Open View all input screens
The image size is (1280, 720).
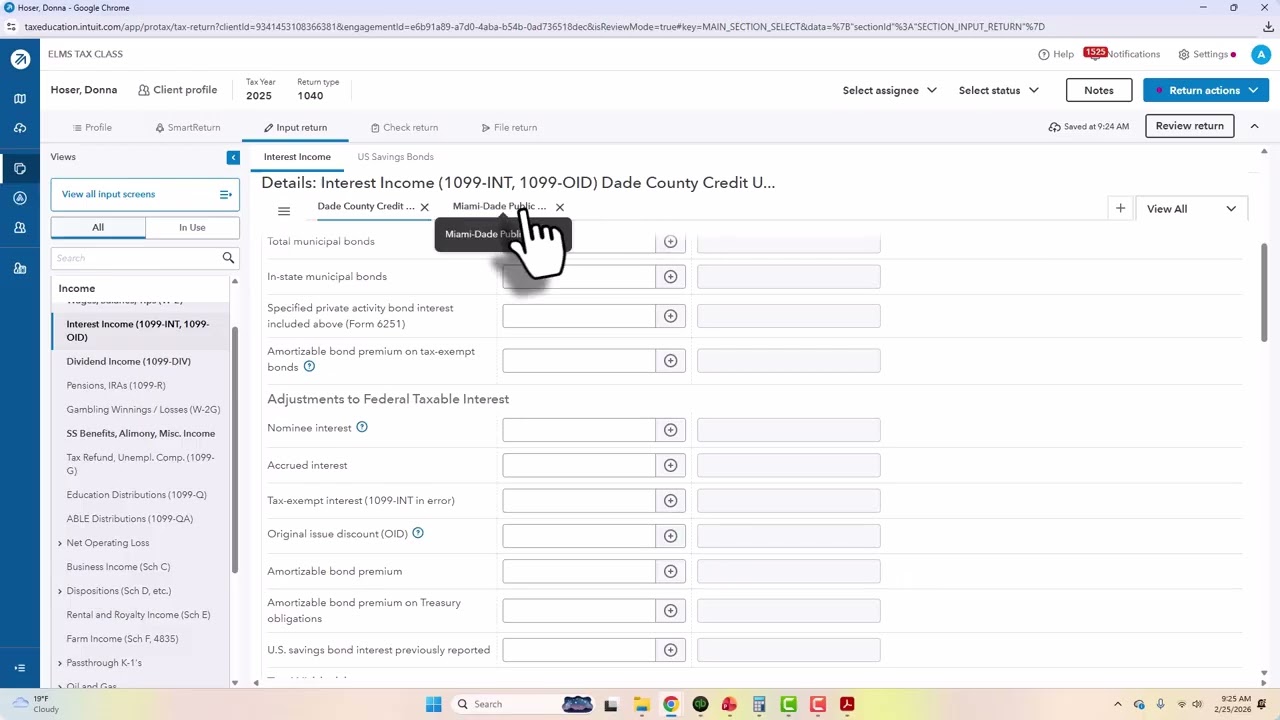(145, 194)
